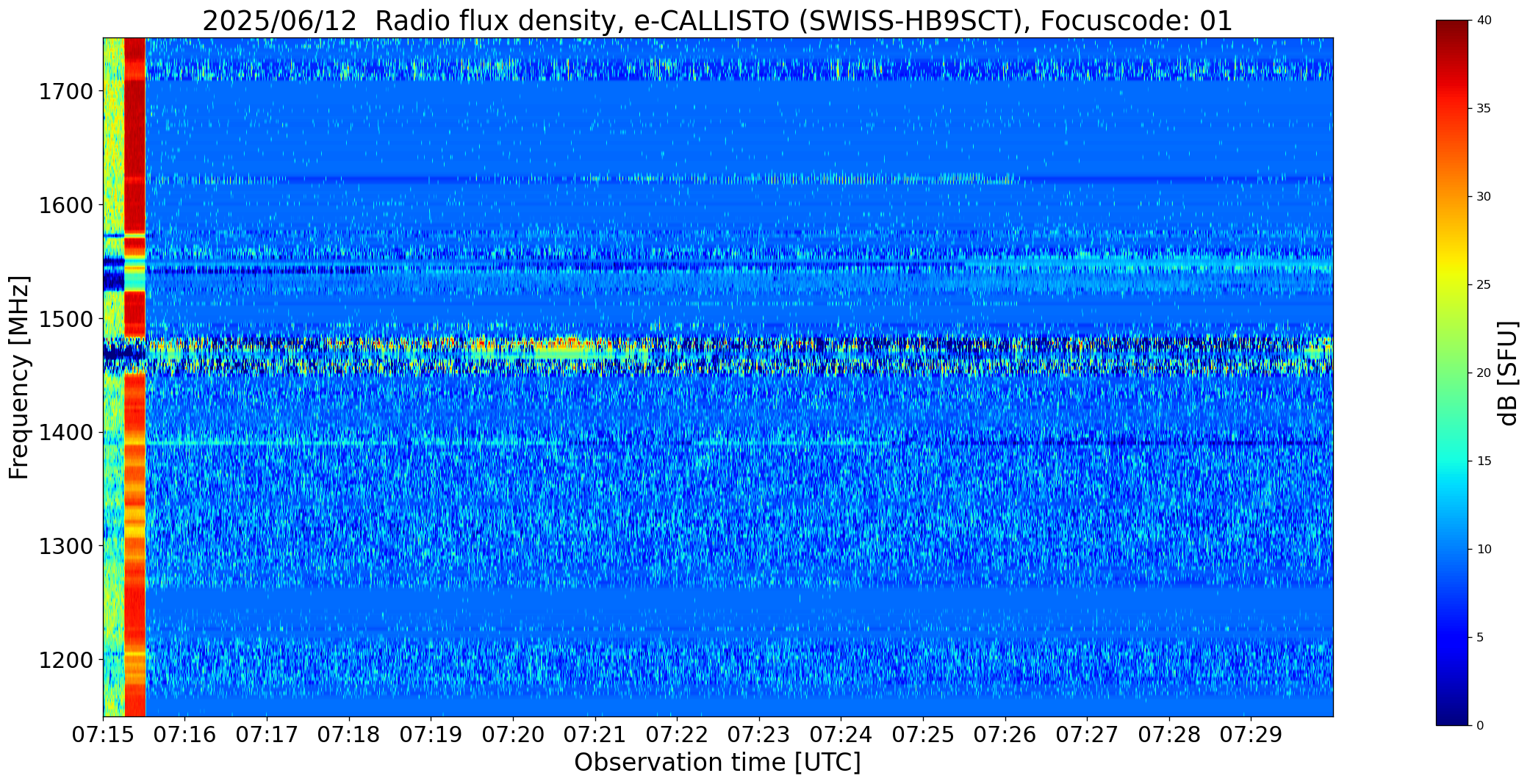This screenshot has width=1530, height=784.
Task: Click the 1400 frequency tick label
Action: (65, 433)
